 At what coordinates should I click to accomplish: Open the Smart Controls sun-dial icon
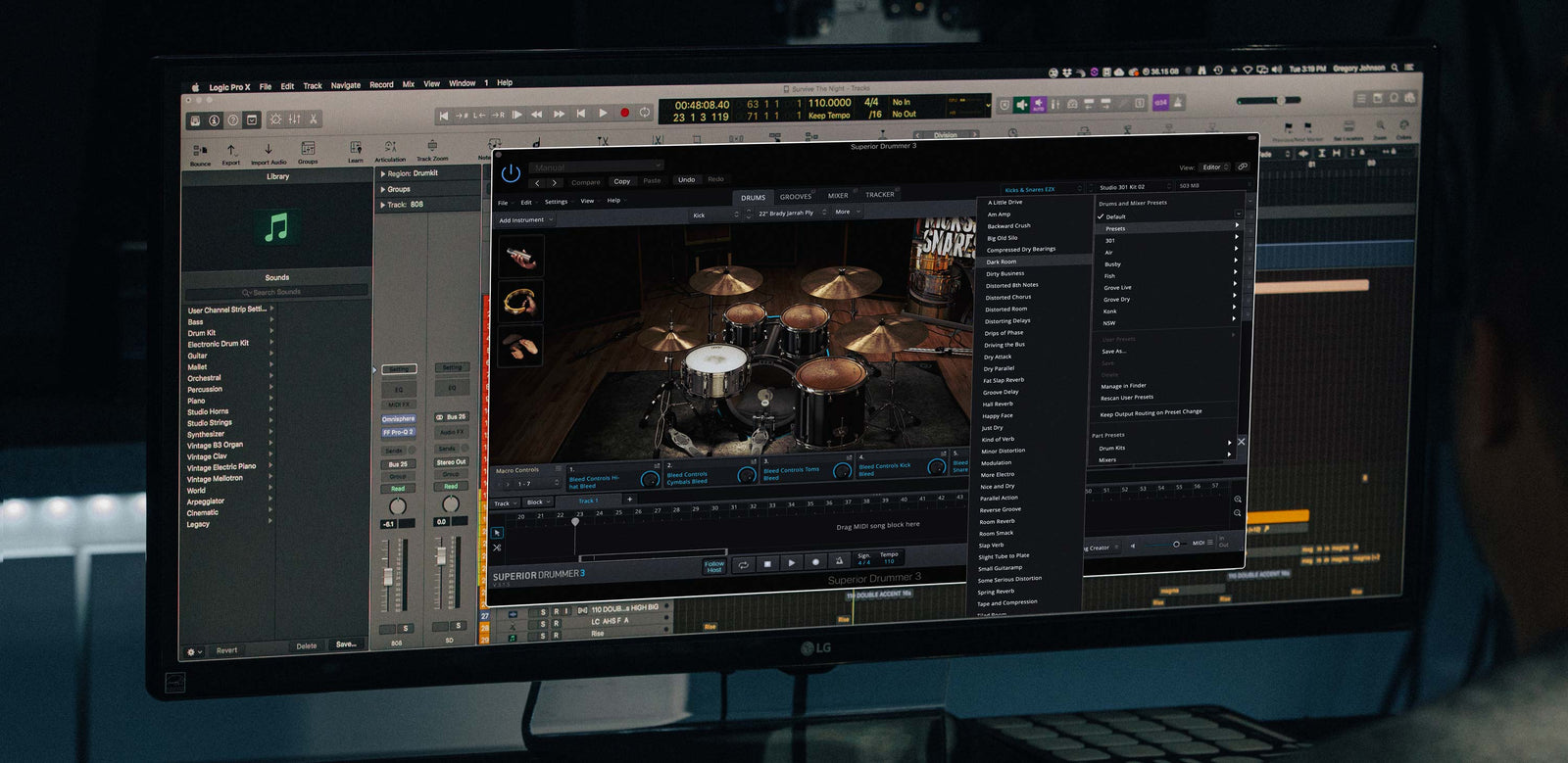click(276, 119)
